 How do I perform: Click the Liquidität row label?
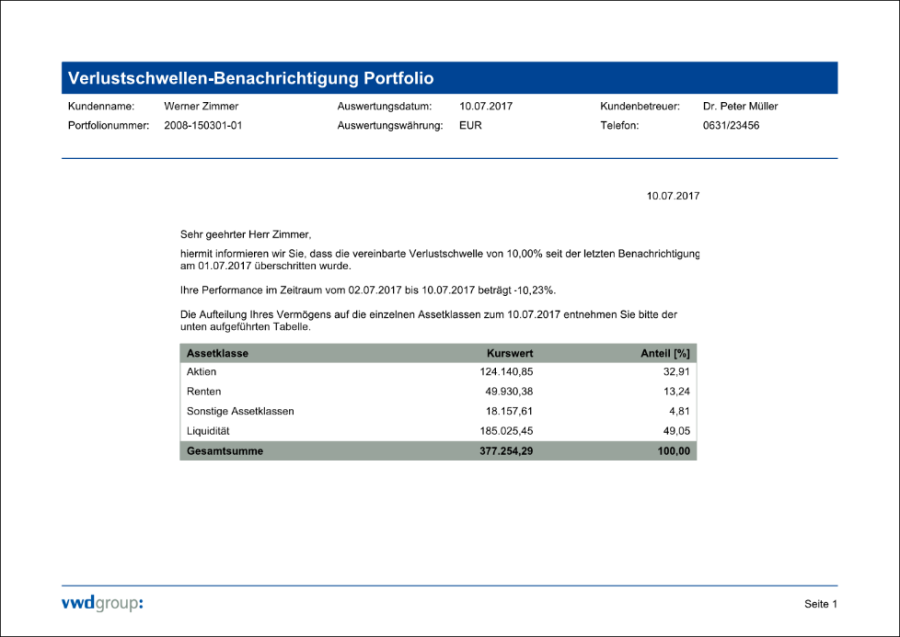[x=209, y=431]
